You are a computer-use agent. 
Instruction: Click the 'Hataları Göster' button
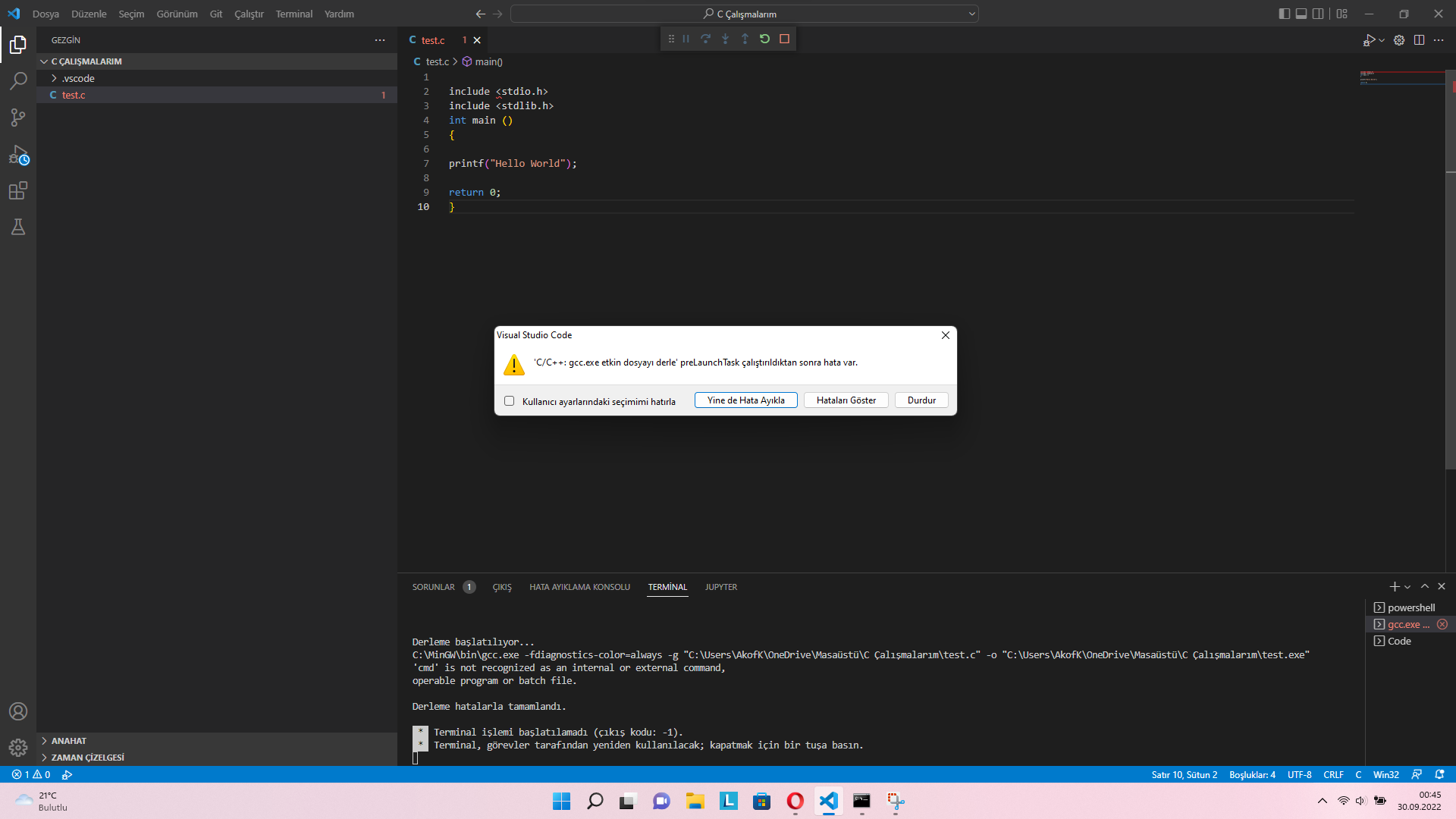[846, 400]
